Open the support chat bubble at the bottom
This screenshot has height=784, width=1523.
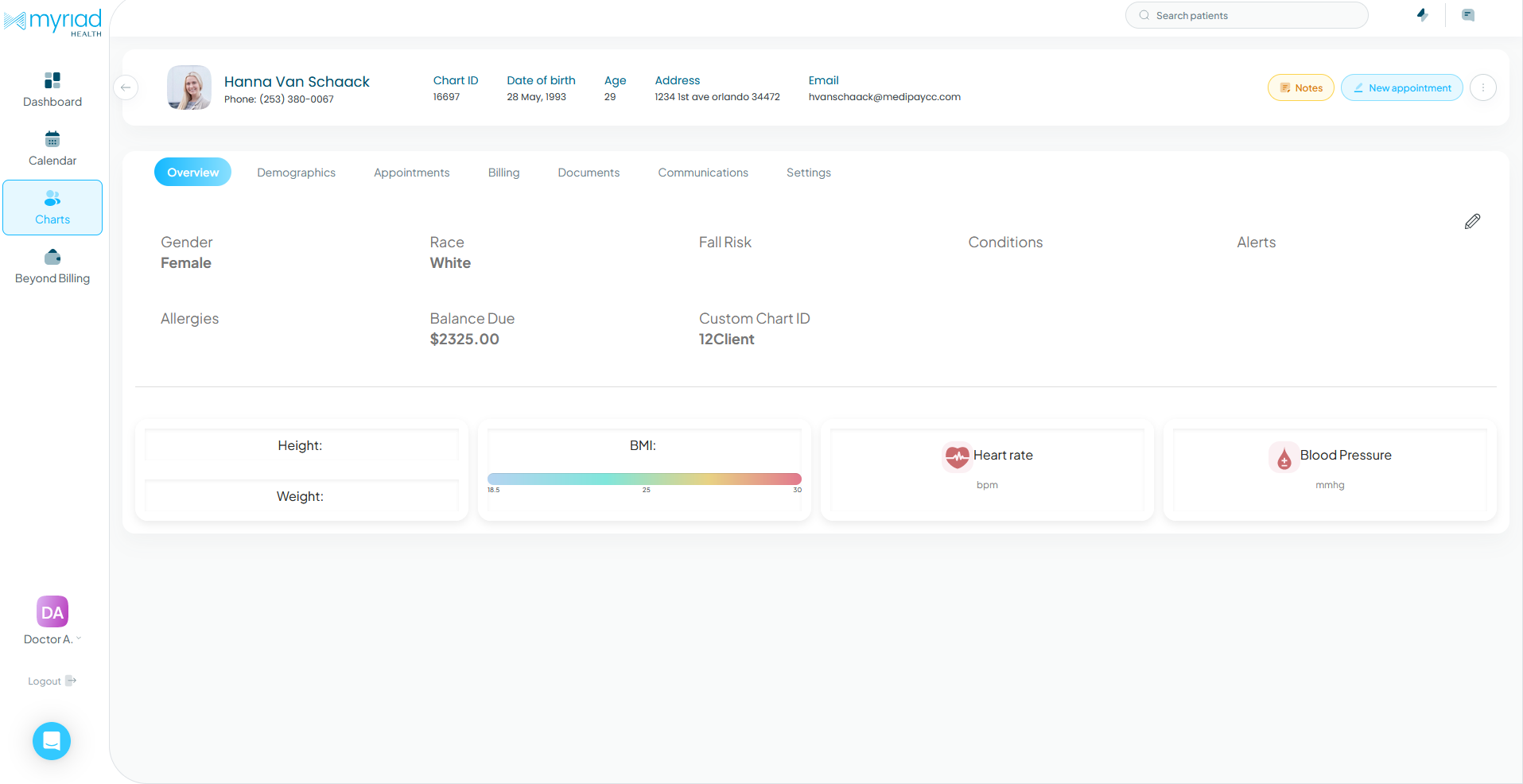point(51,740)
